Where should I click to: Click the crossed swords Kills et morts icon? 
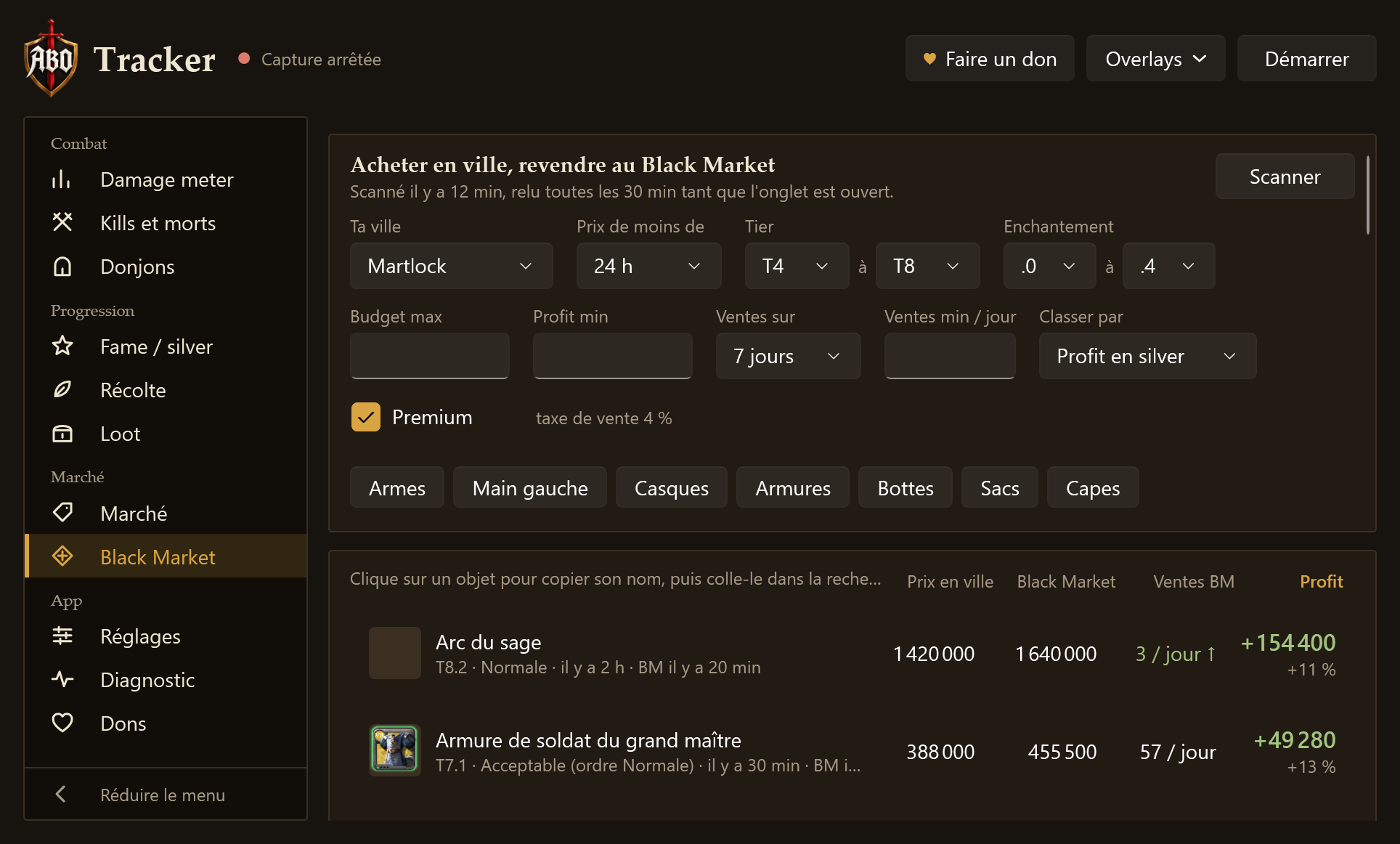[62, 222]
